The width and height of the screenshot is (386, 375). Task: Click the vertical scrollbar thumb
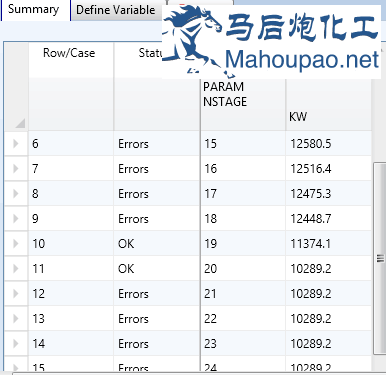click(380, 258)
